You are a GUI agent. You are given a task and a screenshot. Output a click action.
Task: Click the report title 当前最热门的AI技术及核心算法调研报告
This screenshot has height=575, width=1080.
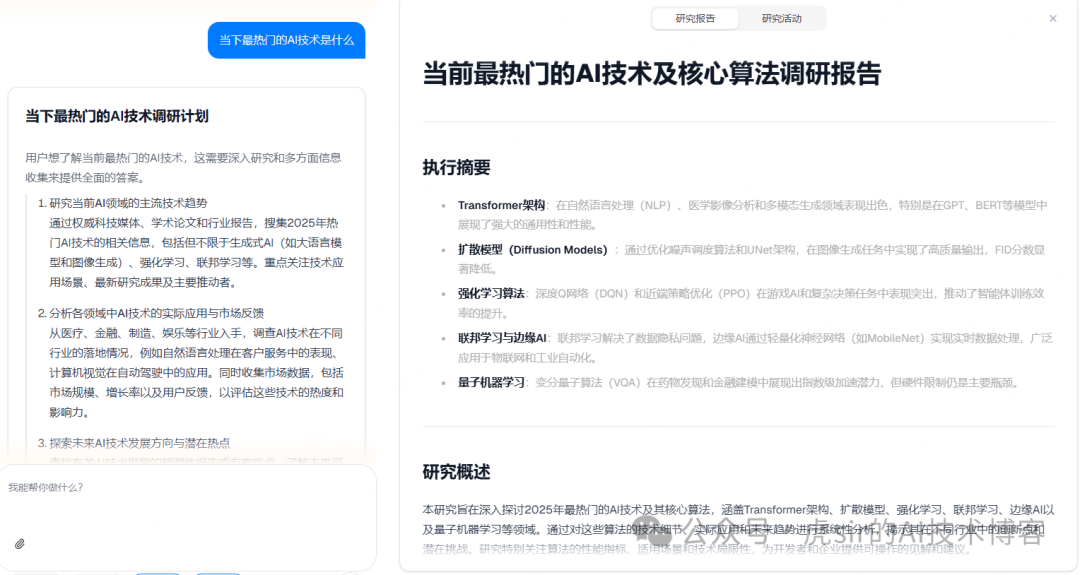pyautogui.click(x=652, y=74)
